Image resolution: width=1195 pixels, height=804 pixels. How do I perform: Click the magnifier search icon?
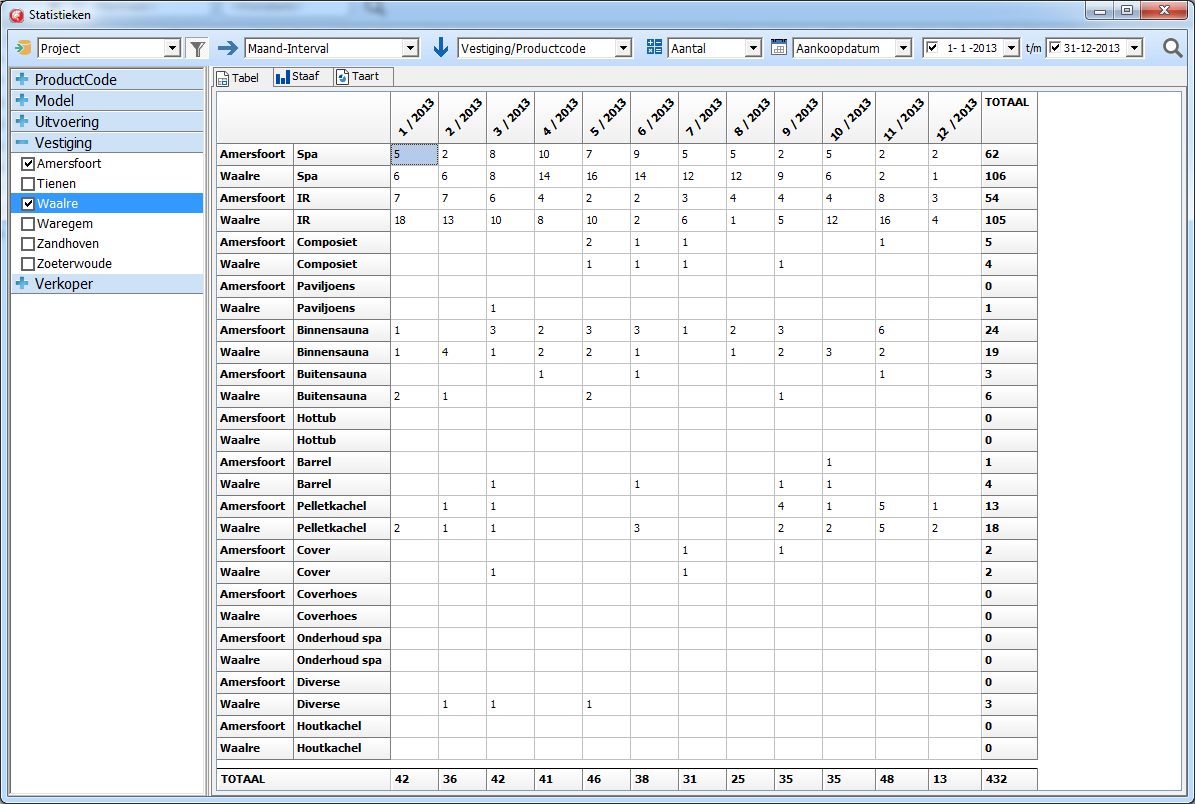[1172, 48]
